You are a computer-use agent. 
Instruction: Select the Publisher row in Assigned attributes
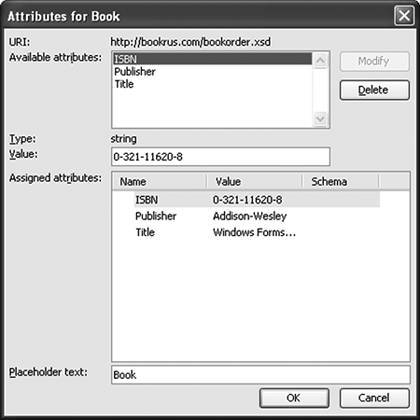pyautogui.click(x=257, y=216)
